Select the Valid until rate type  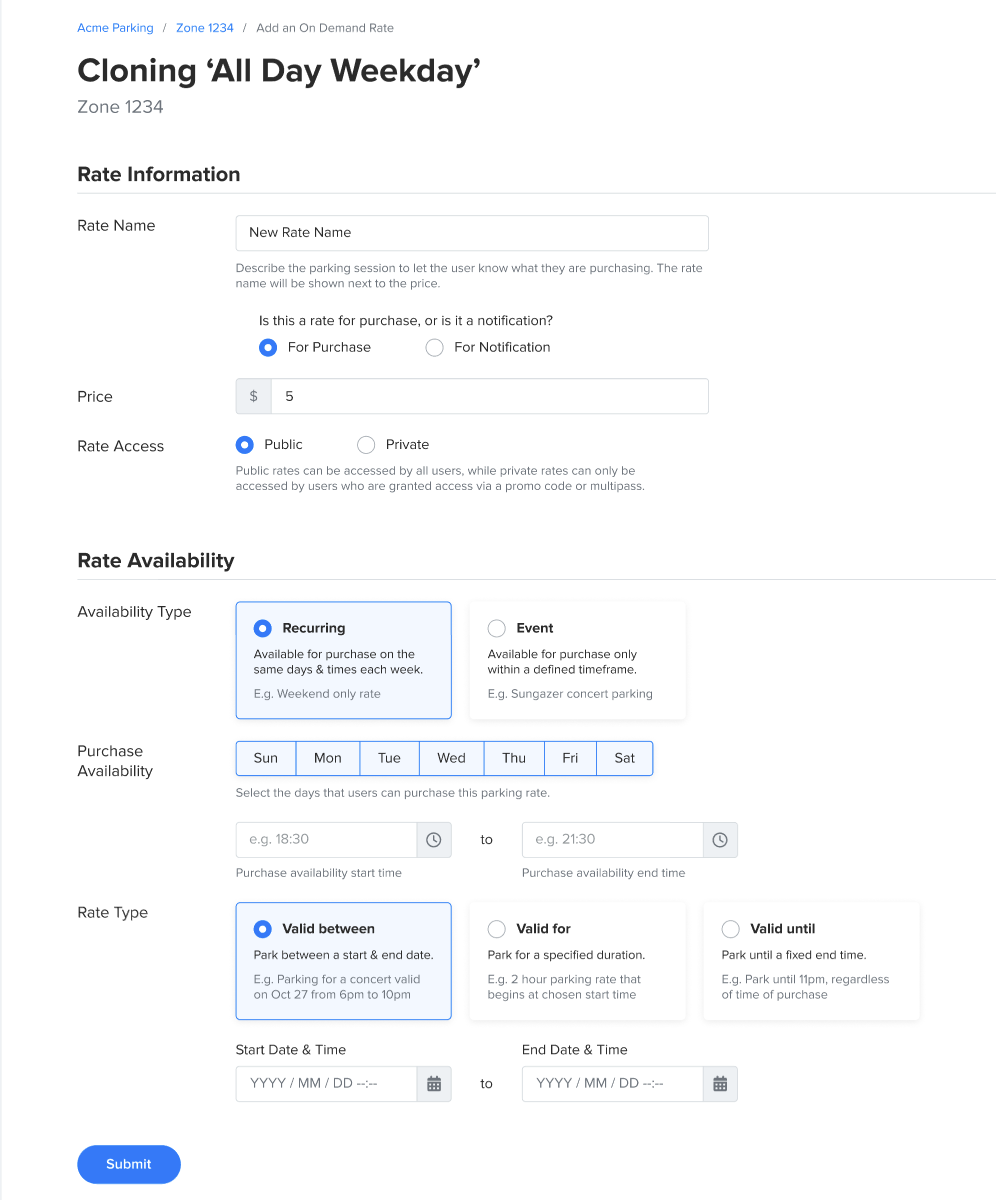coord(731,929)
